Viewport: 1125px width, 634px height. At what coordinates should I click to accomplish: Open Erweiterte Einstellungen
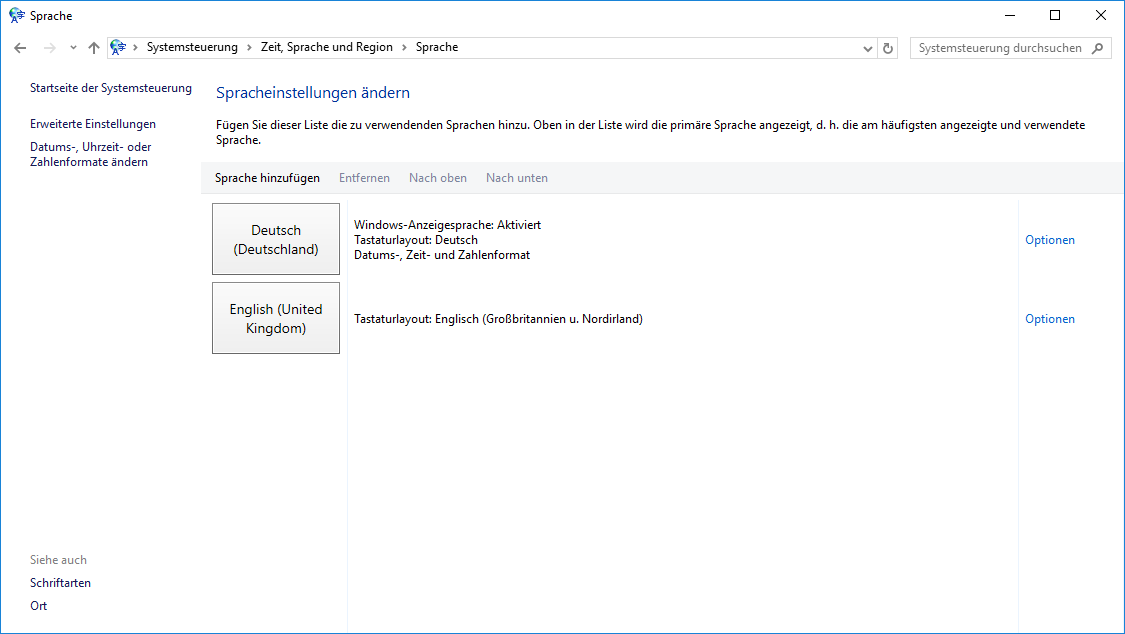point(93,124)
